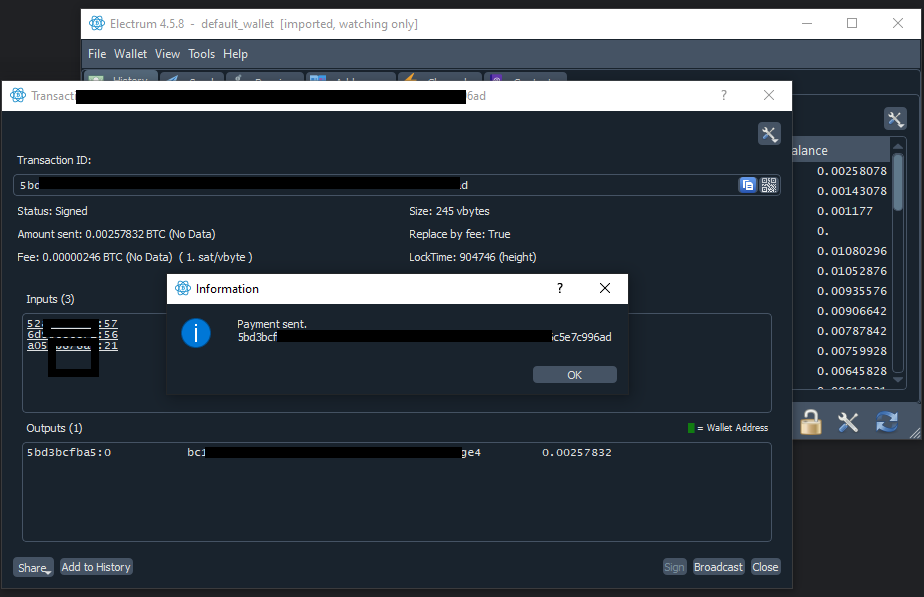Click the Add to History button

point(96,567)
